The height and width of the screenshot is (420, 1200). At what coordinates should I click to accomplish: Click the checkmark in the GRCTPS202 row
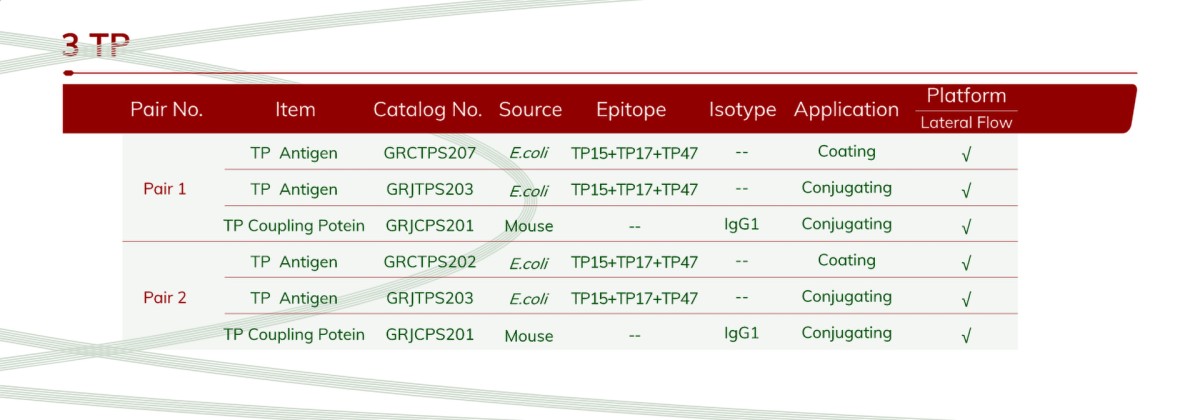click(966, 264)
